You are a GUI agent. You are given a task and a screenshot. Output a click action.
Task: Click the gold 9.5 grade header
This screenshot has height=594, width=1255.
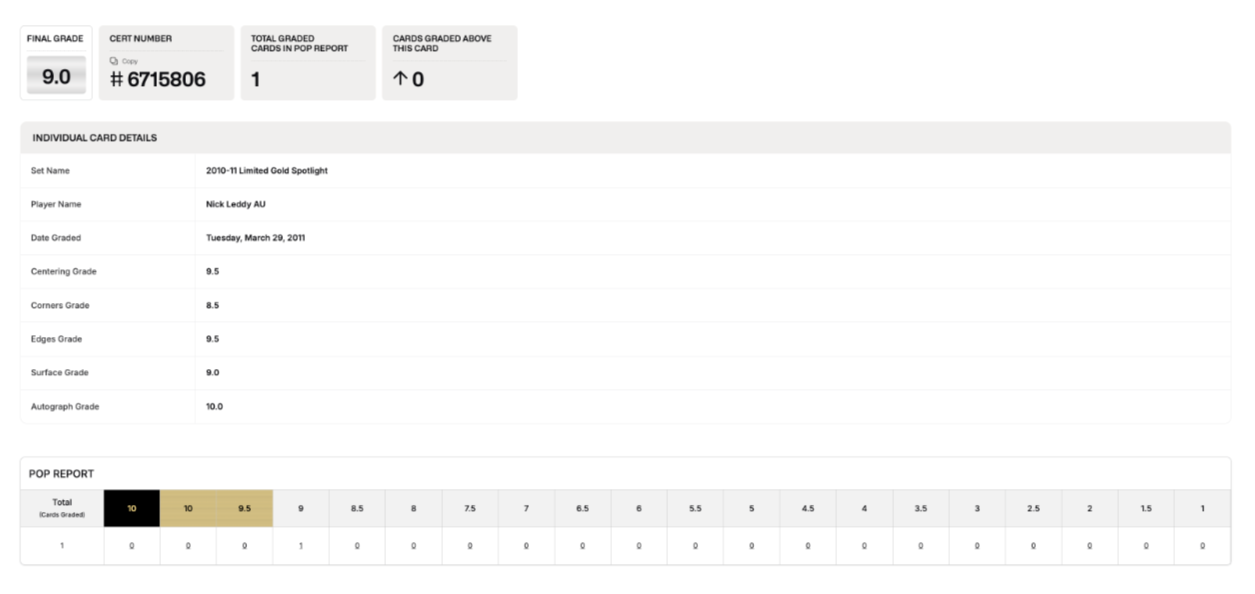click(244, 508)
